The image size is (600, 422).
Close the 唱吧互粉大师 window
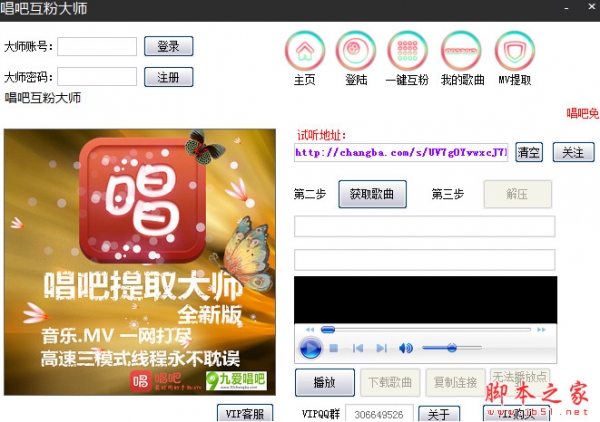coord(591,7)
